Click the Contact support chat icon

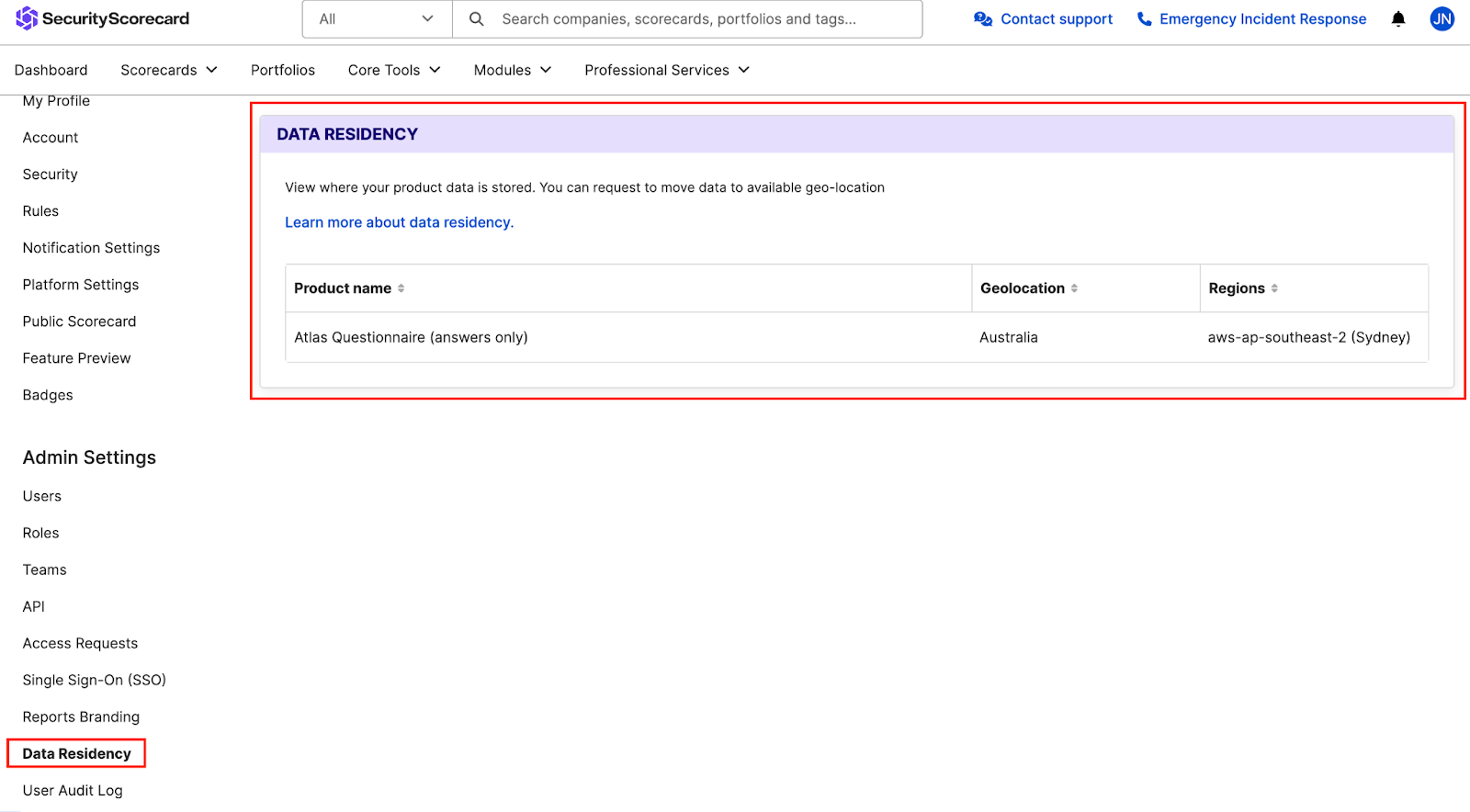(983, 19)
